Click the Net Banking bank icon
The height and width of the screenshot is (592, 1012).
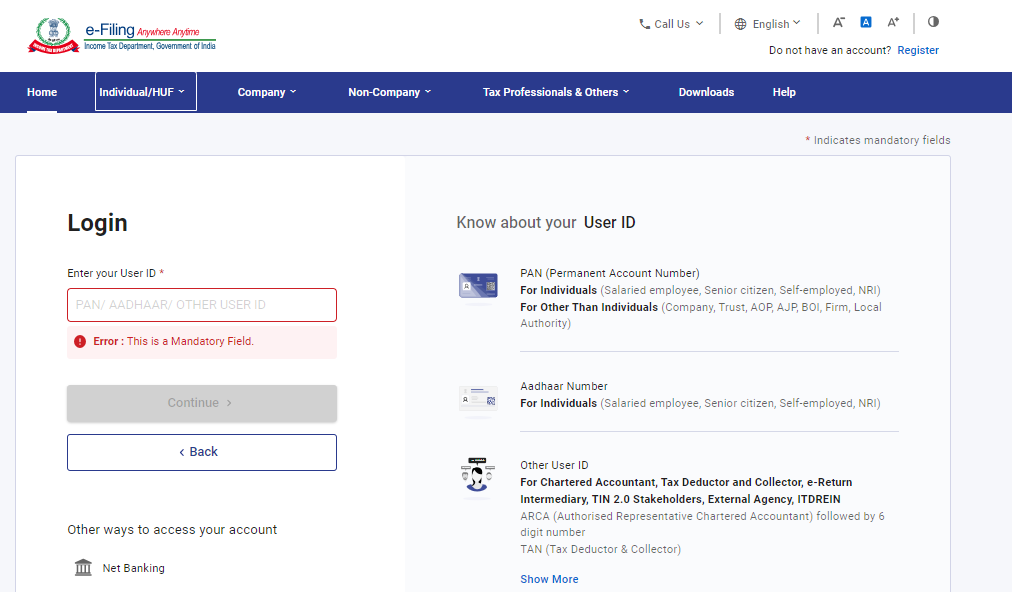[84, 568]
